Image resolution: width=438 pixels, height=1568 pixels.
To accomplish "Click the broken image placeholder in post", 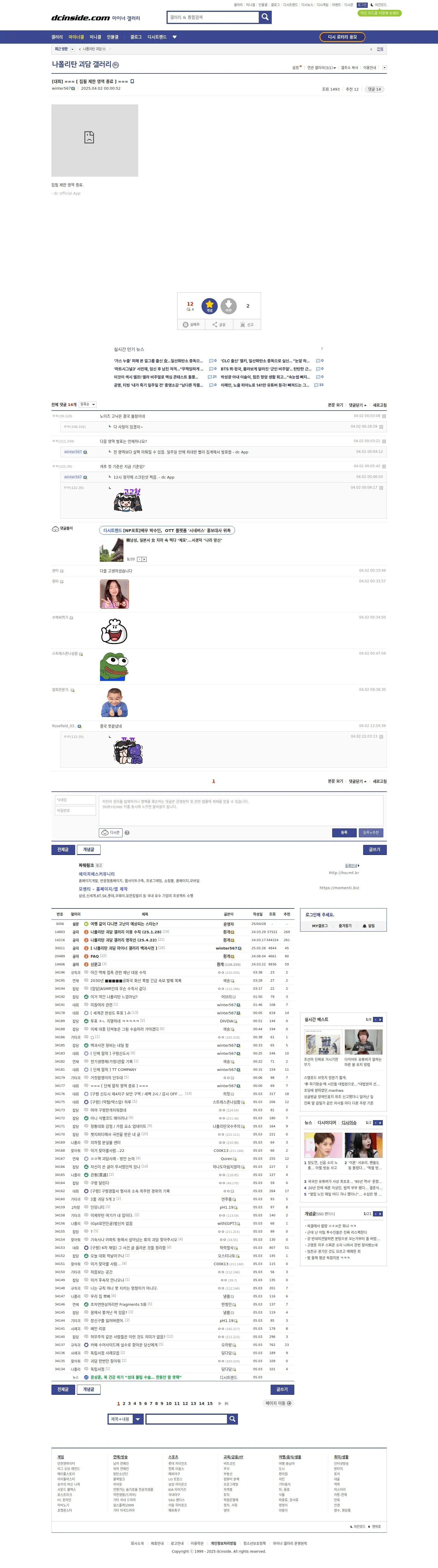I will [x=95, y=141].
